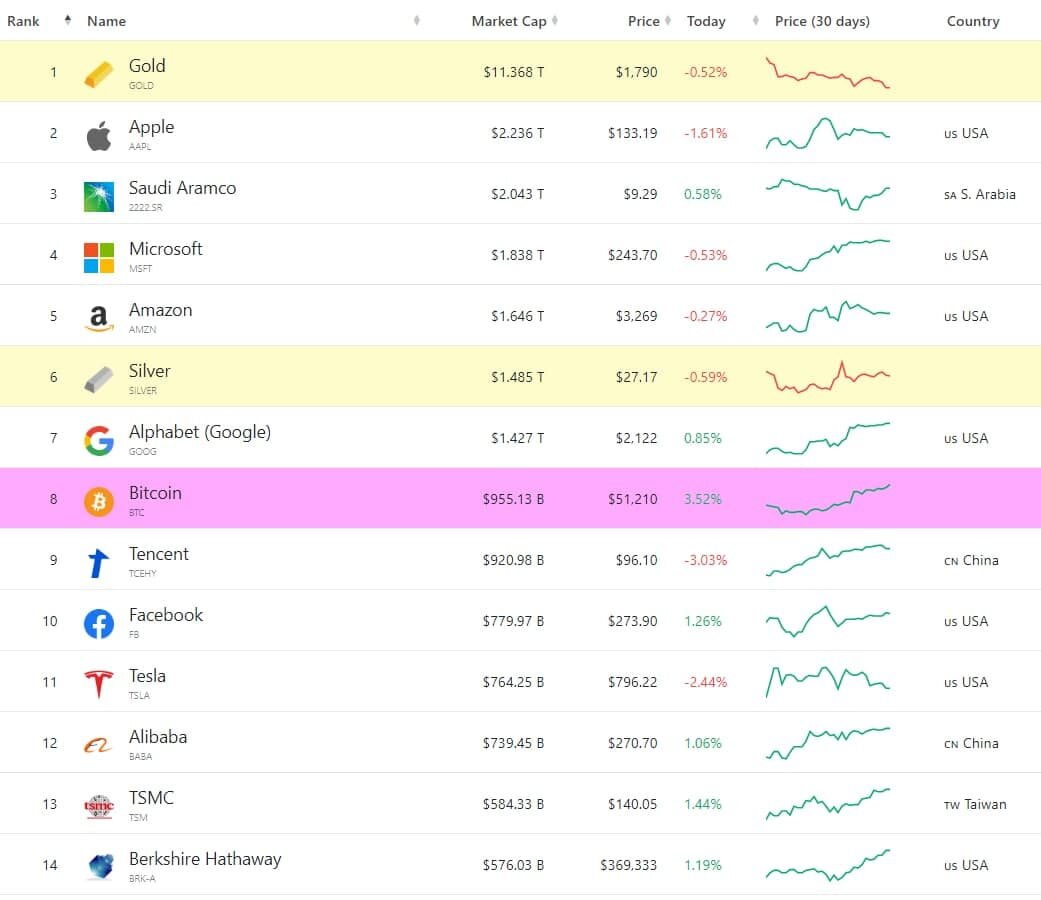Viewport: 1041px width, 900px height.
Task: Click the Country column header
Action: [973, 21]
